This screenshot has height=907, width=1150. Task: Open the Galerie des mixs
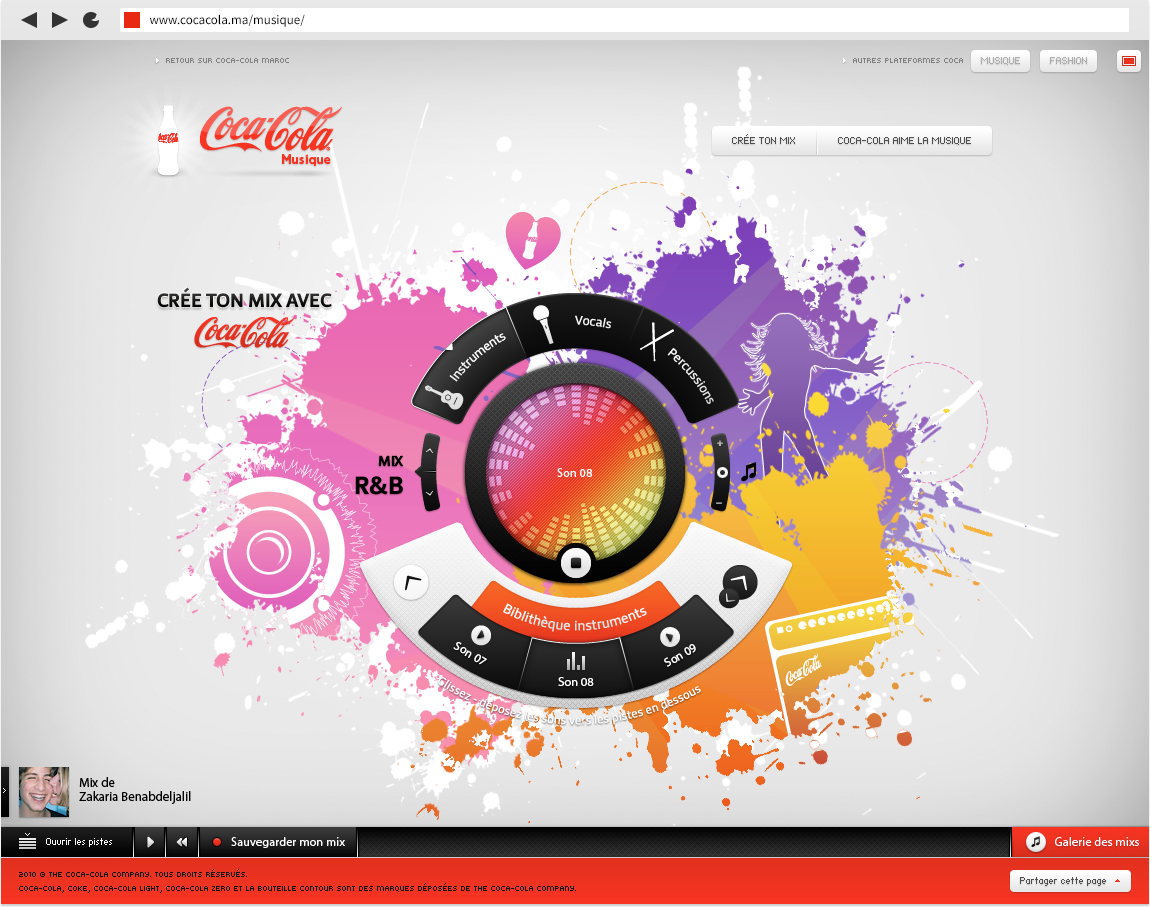pos(1081,842)
